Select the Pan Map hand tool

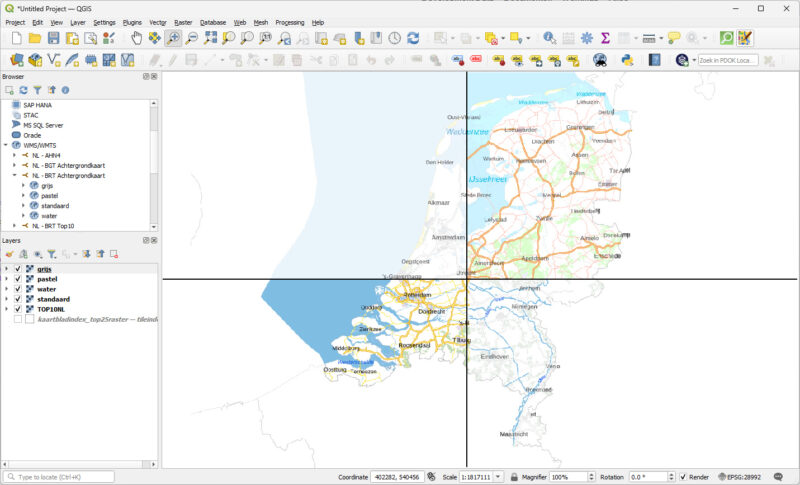point(137,38)
